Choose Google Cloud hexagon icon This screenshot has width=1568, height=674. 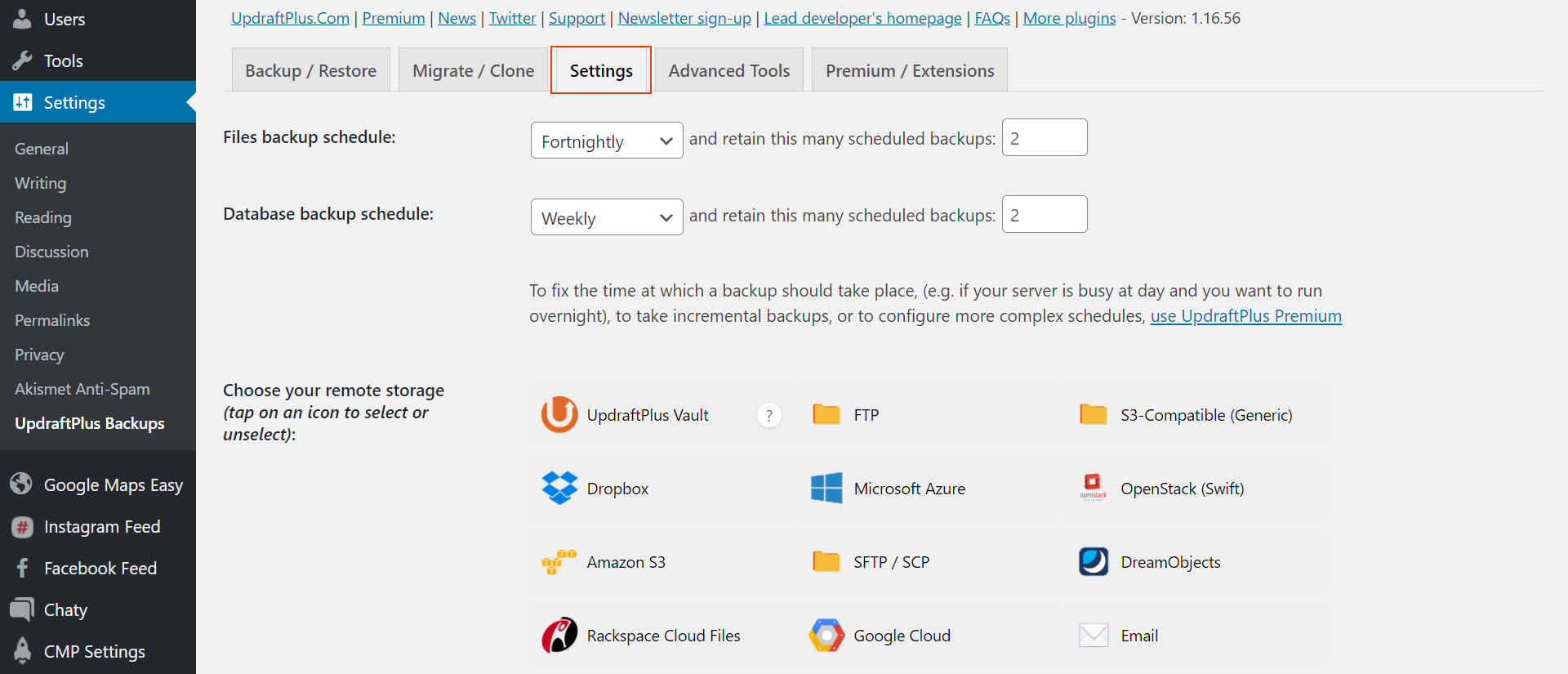[x=826, y=635]
